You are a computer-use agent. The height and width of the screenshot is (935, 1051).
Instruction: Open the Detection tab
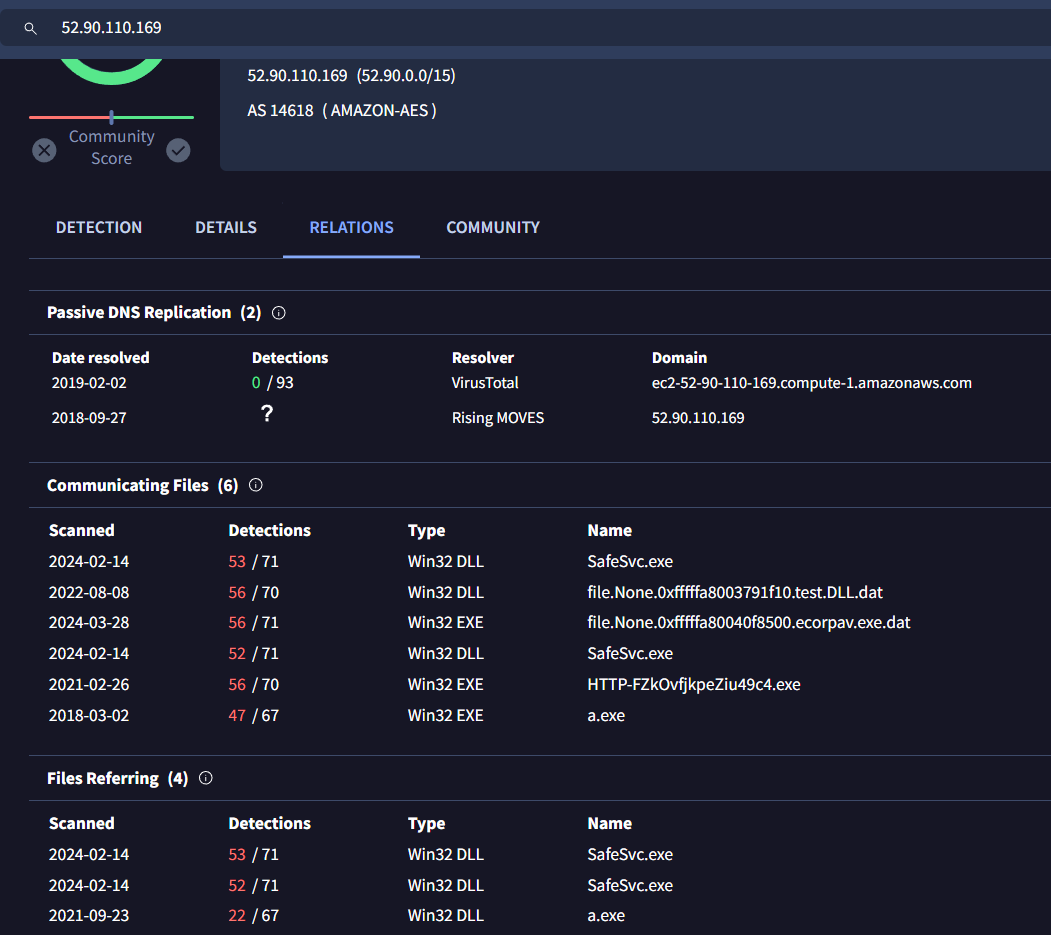[99, 228]
